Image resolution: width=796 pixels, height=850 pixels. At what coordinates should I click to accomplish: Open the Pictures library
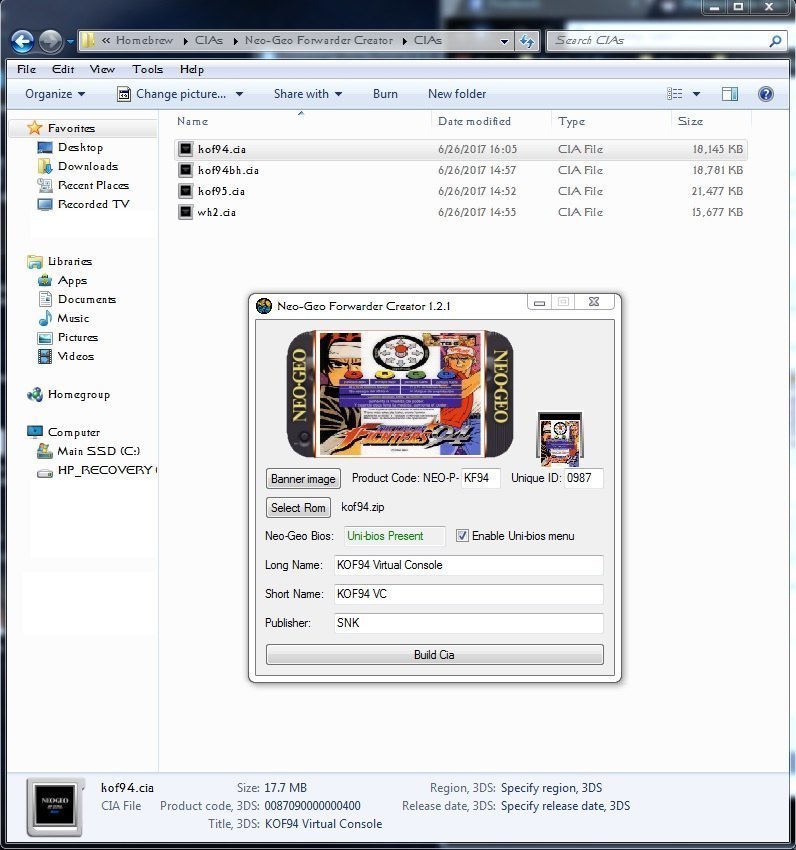[x=78, y=337]
